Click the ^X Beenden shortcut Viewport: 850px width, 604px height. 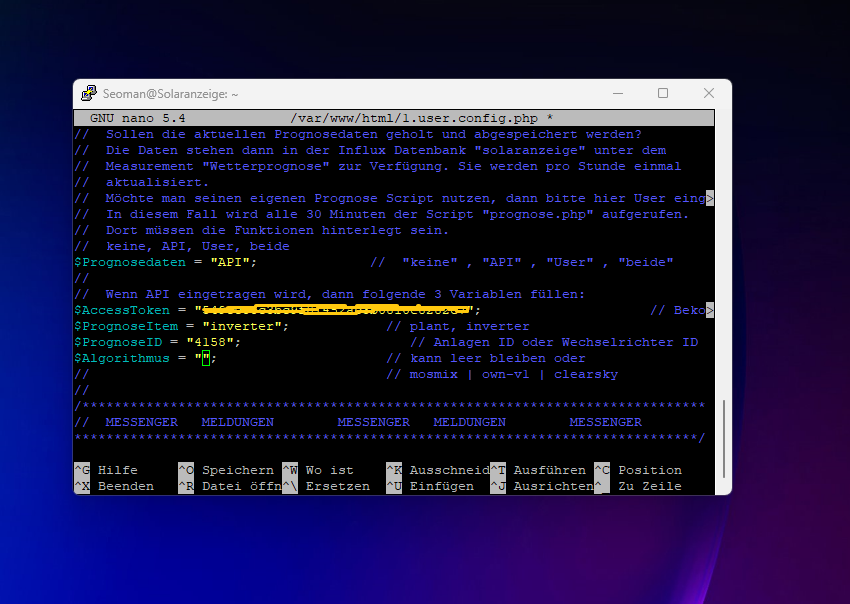(x=115, y=486)
